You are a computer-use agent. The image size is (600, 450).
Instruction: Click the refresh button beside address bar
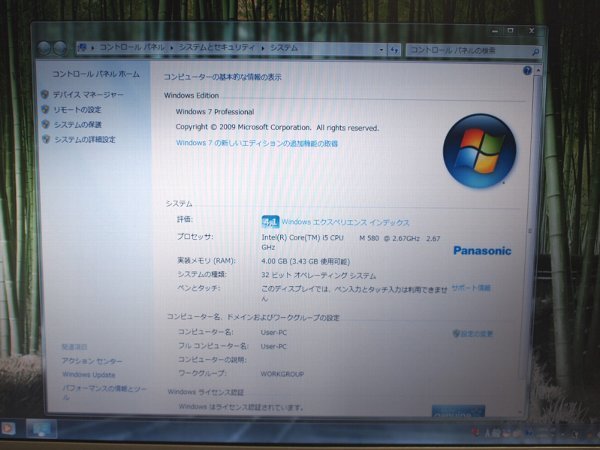point(394,50)
